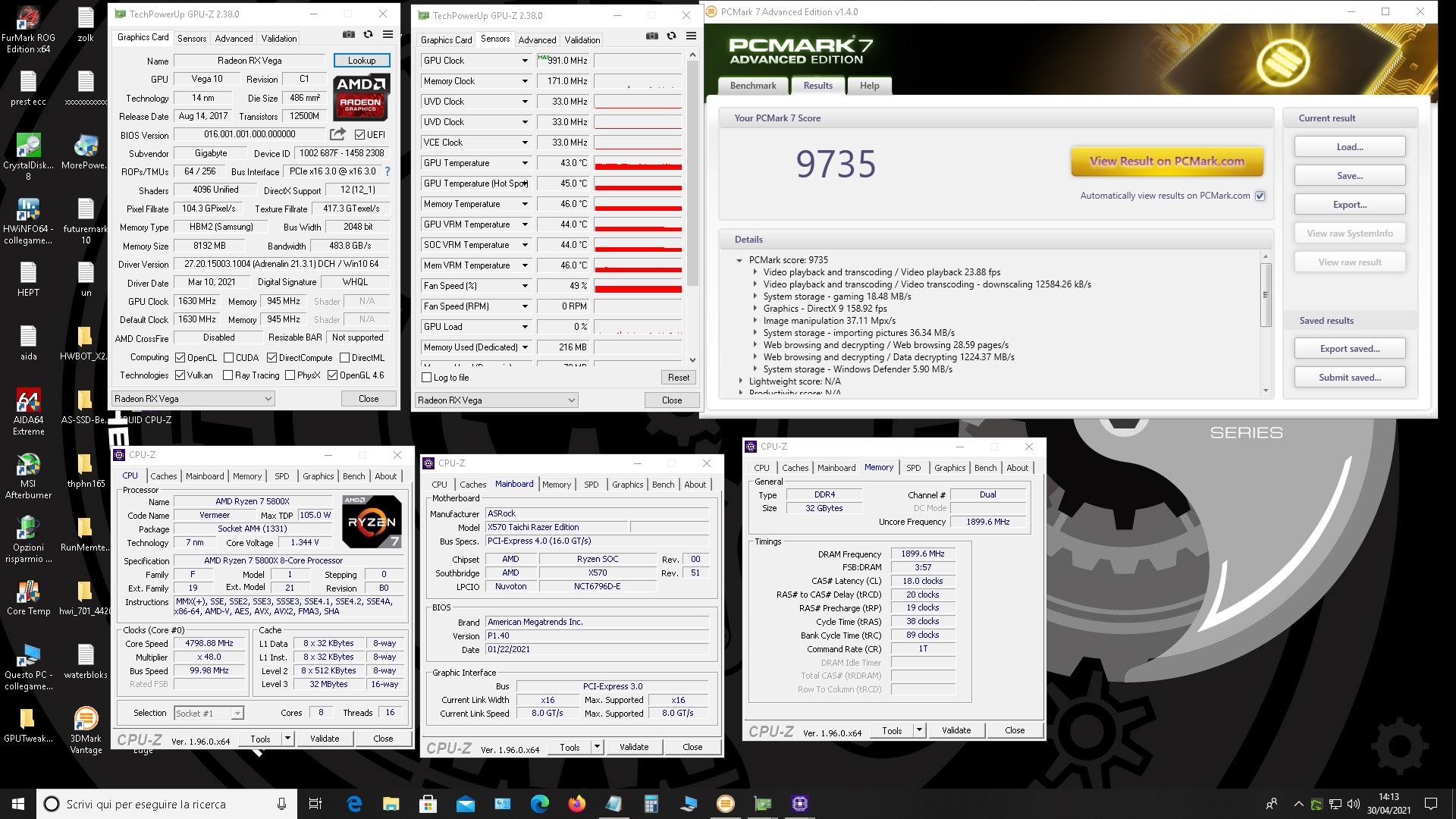Select Caches tab in left CPU-Z window
1456x819 pixels.
(163, 476)
